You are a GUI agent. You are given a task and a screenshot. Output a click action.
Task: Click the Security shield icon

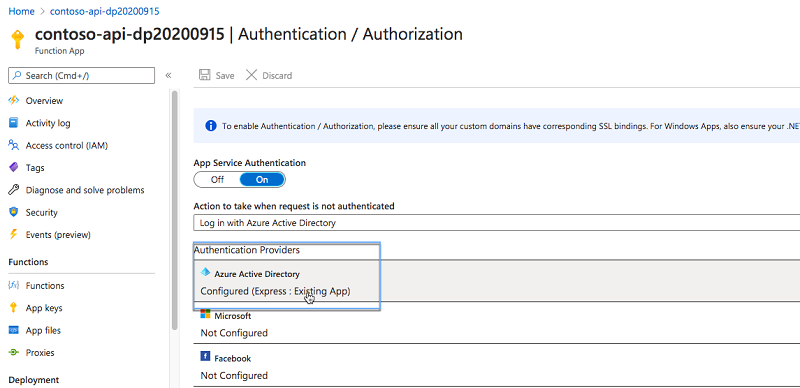pyautogui.click(x=13, y=212)
